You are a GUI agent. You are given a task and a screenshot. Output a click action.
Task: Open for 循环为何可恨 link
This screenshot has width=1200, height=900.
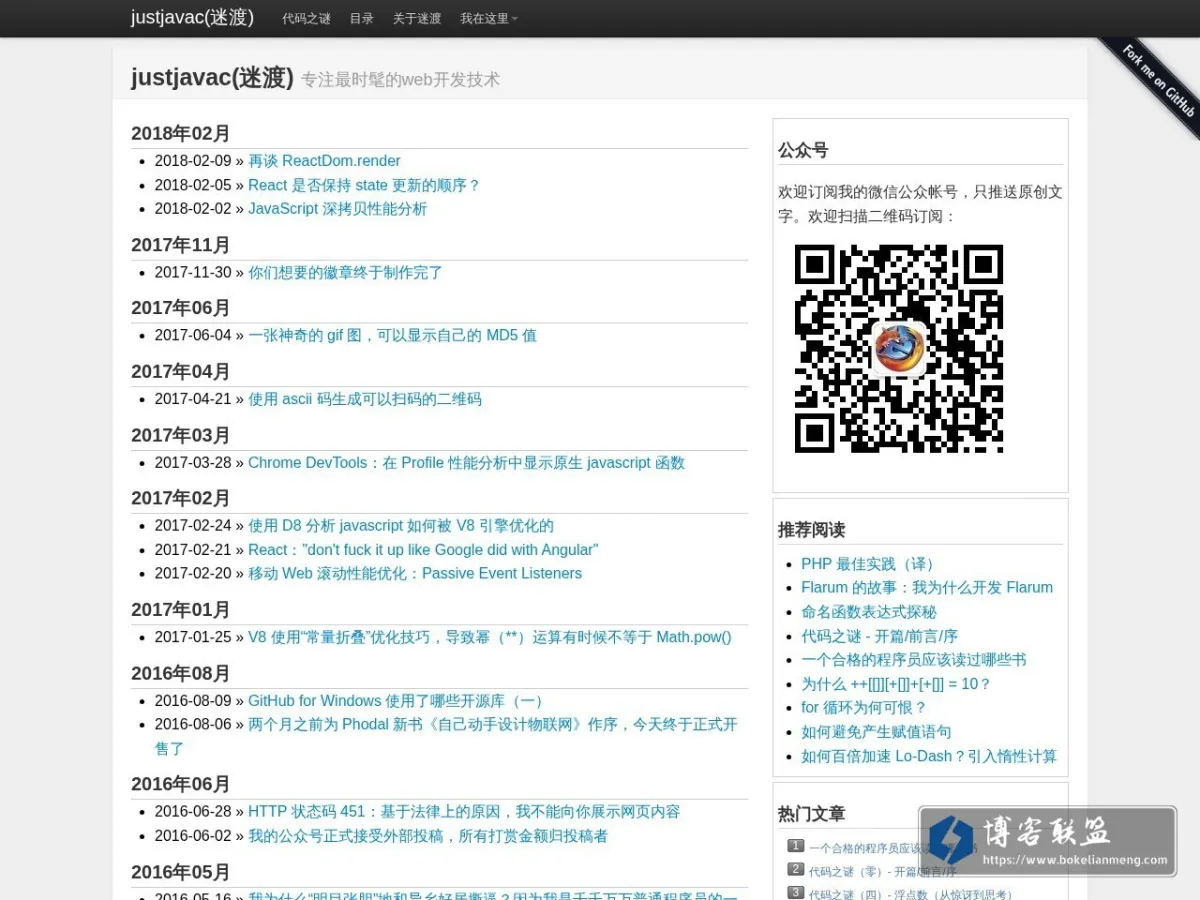coord(864,708)
